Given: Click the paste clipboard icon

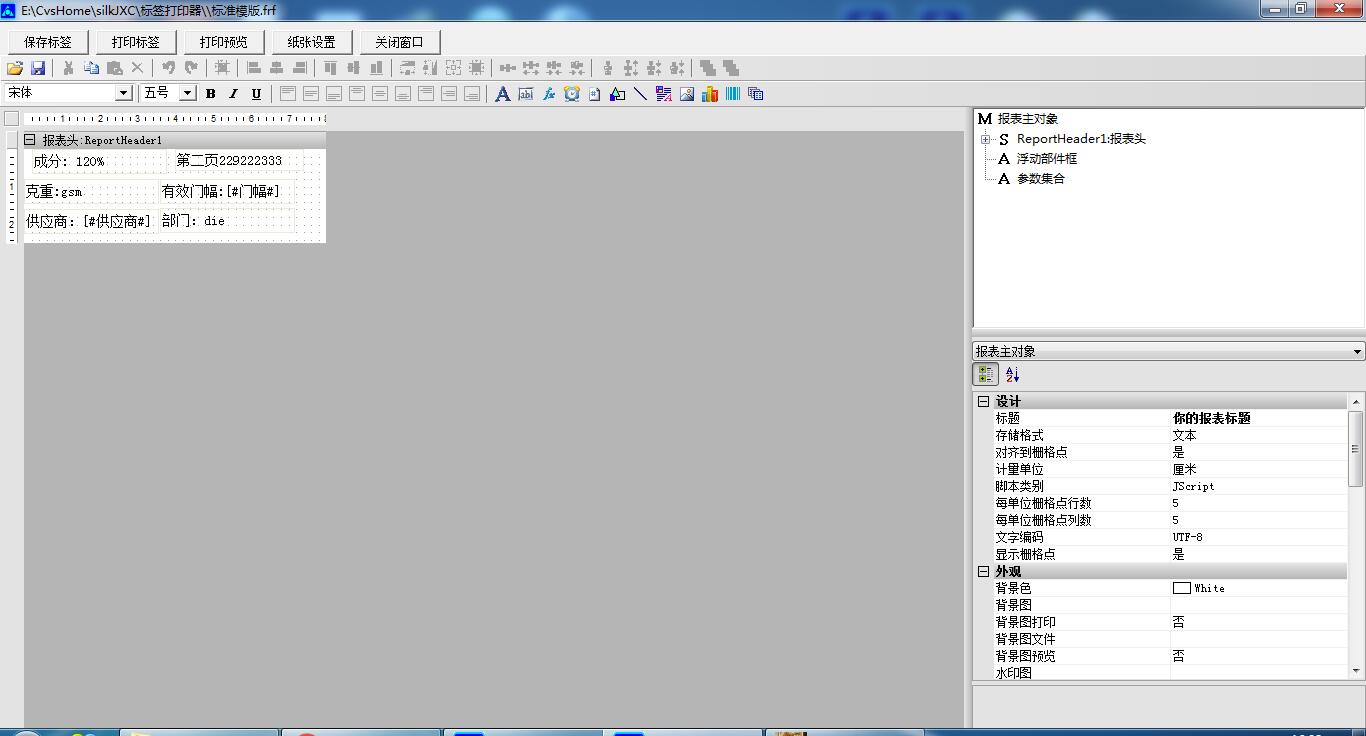Looking at the screenshot, I should click(x=115, y=68).
